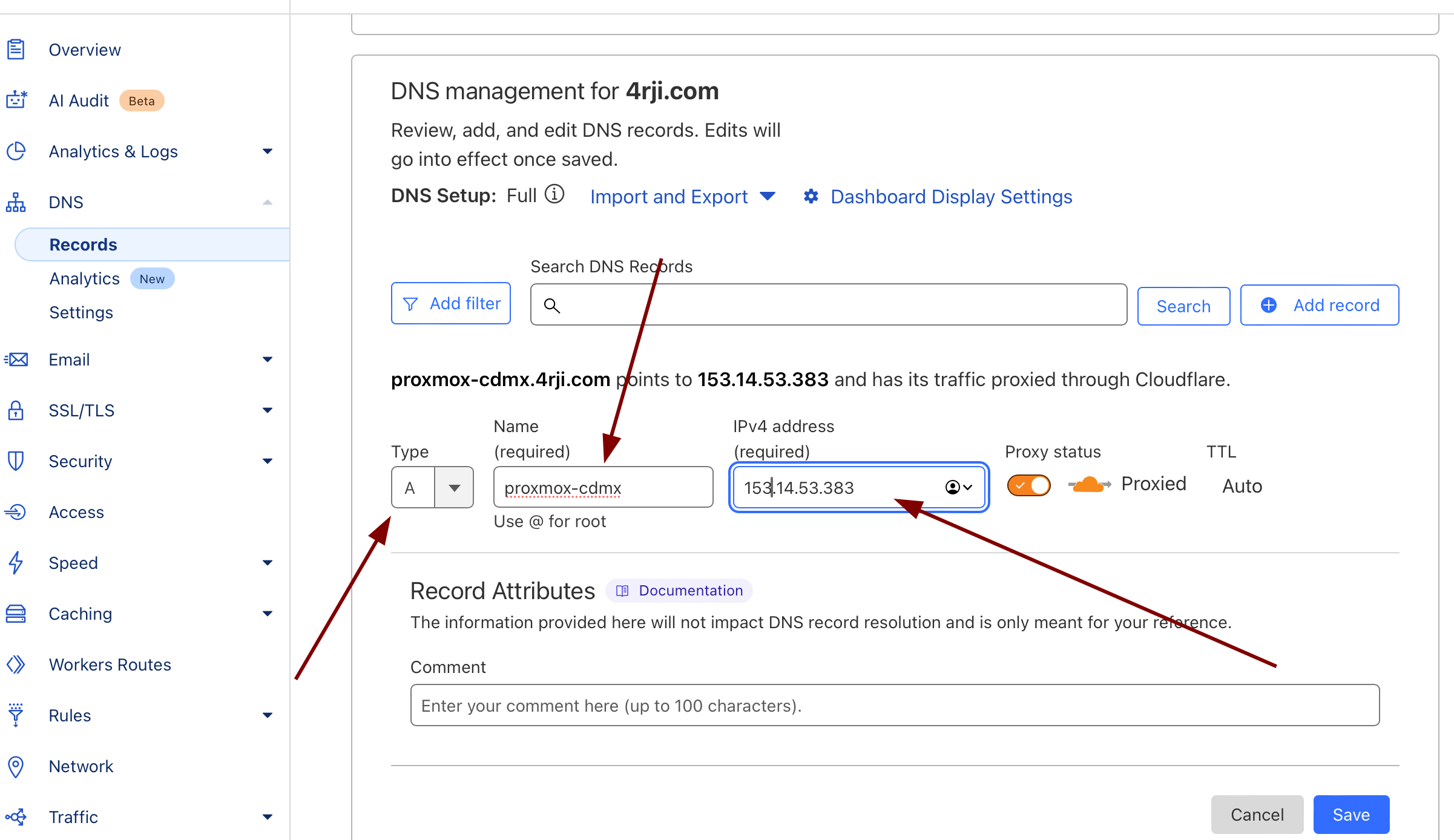Screen dimensions: 1454x840
Task: Toggle the Proxy status switch off
Action: 1028,485
